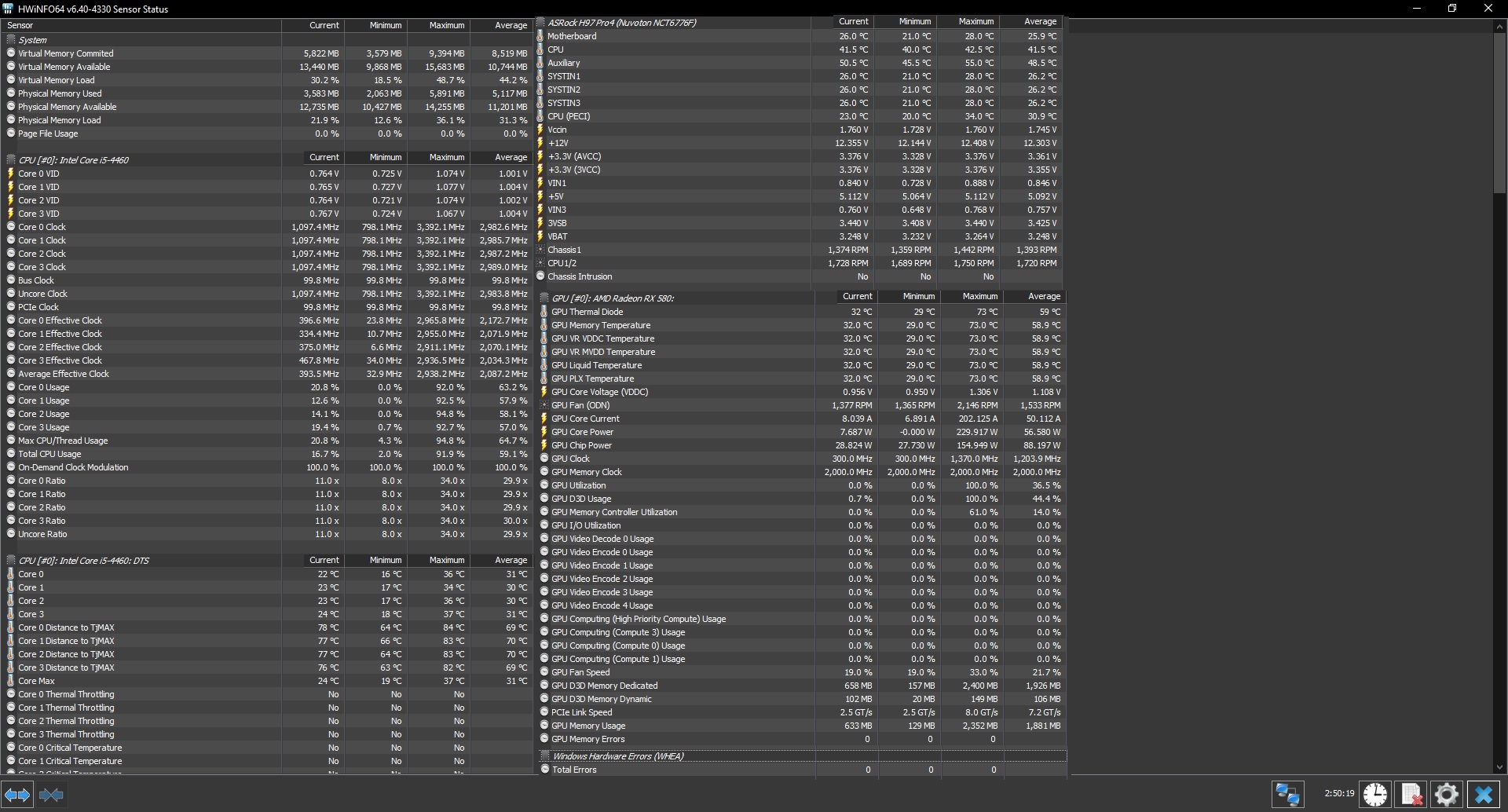Collapse sensor columns with the grey arrows button
1508x812 pixels.
click(x=51, y=795)
